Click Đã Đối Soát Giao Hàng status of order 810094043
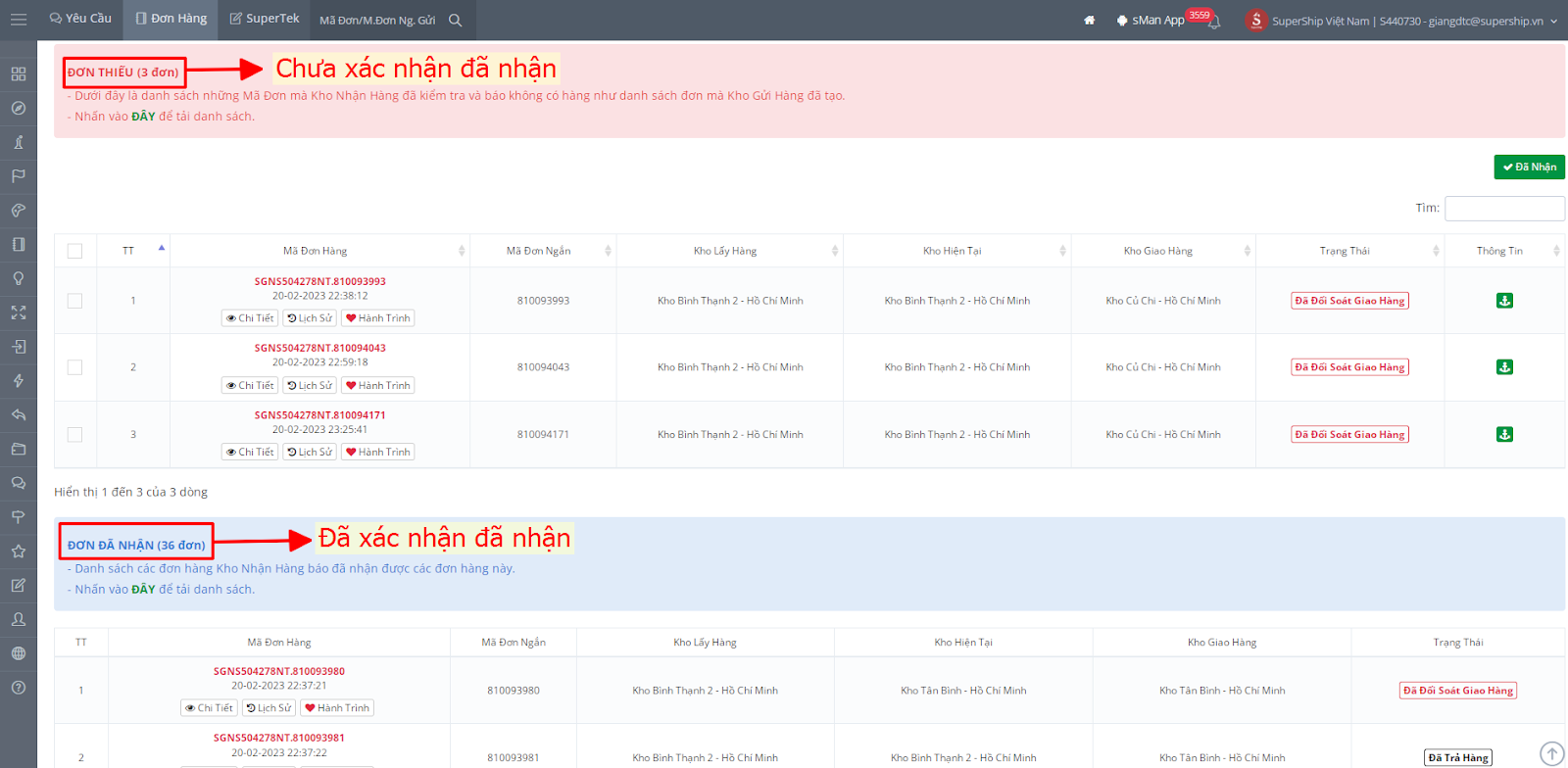Image resolution: width=1568 pixels, height=768 pixels. click(1349, 367)
